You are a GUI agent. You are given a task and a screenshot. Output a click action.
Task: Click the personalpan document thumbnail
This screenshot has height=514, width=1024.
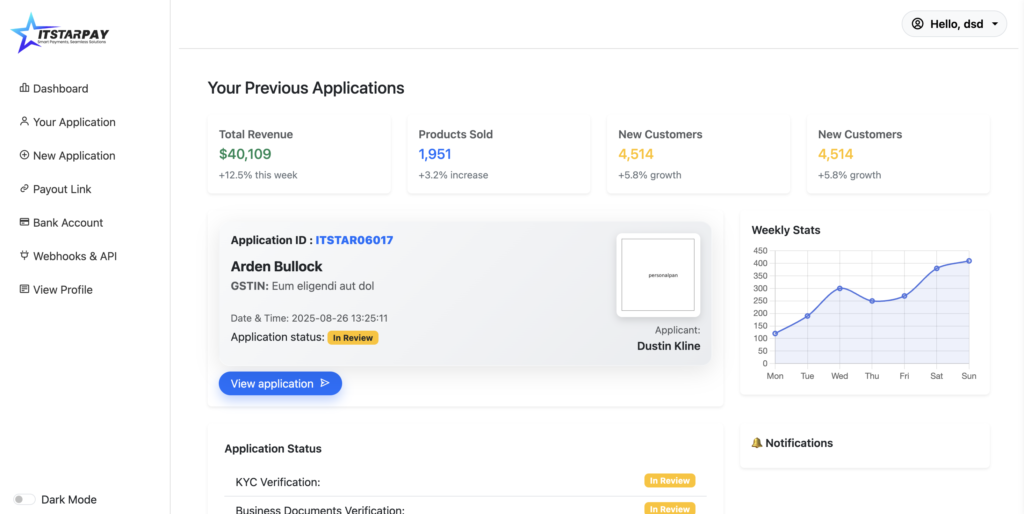[x=657, y=275]
